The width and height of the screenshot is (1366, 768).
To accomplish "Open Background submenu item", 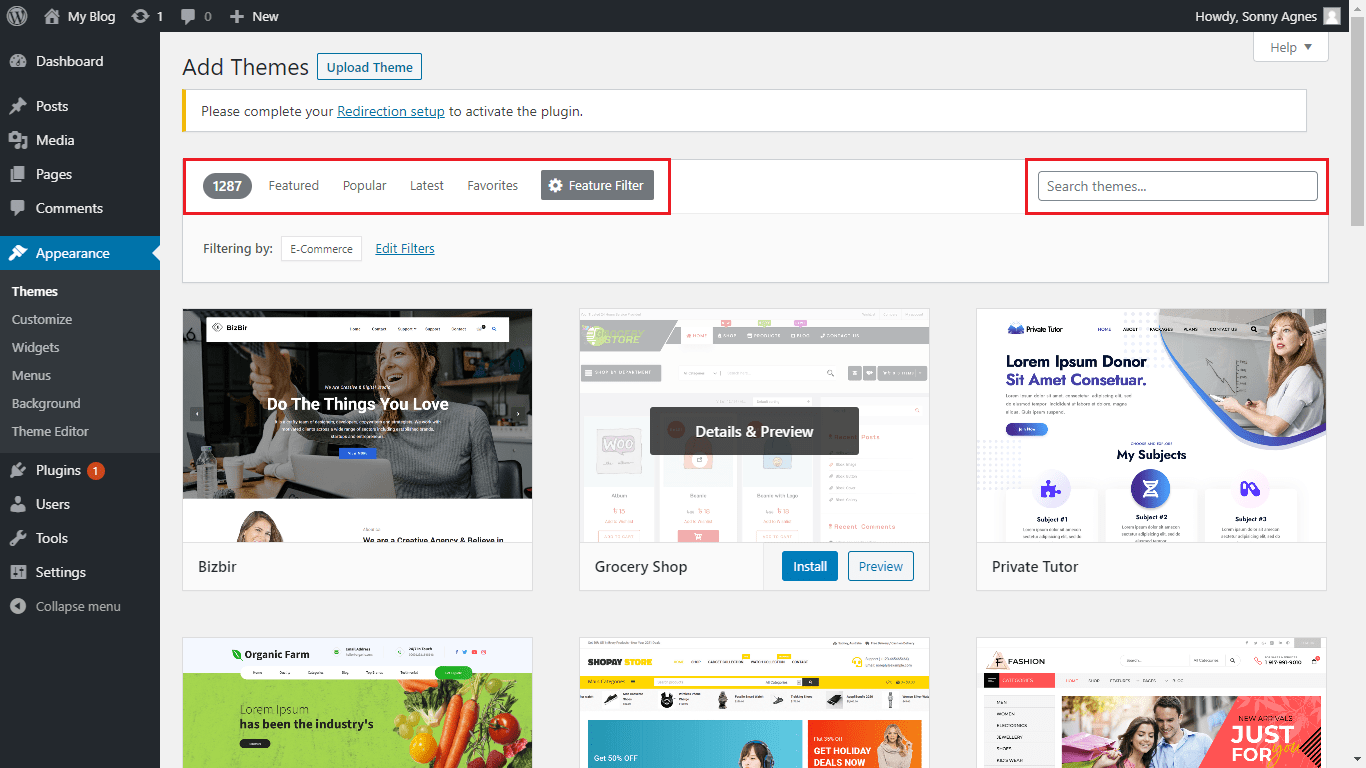I will click(x=46, y=403).
